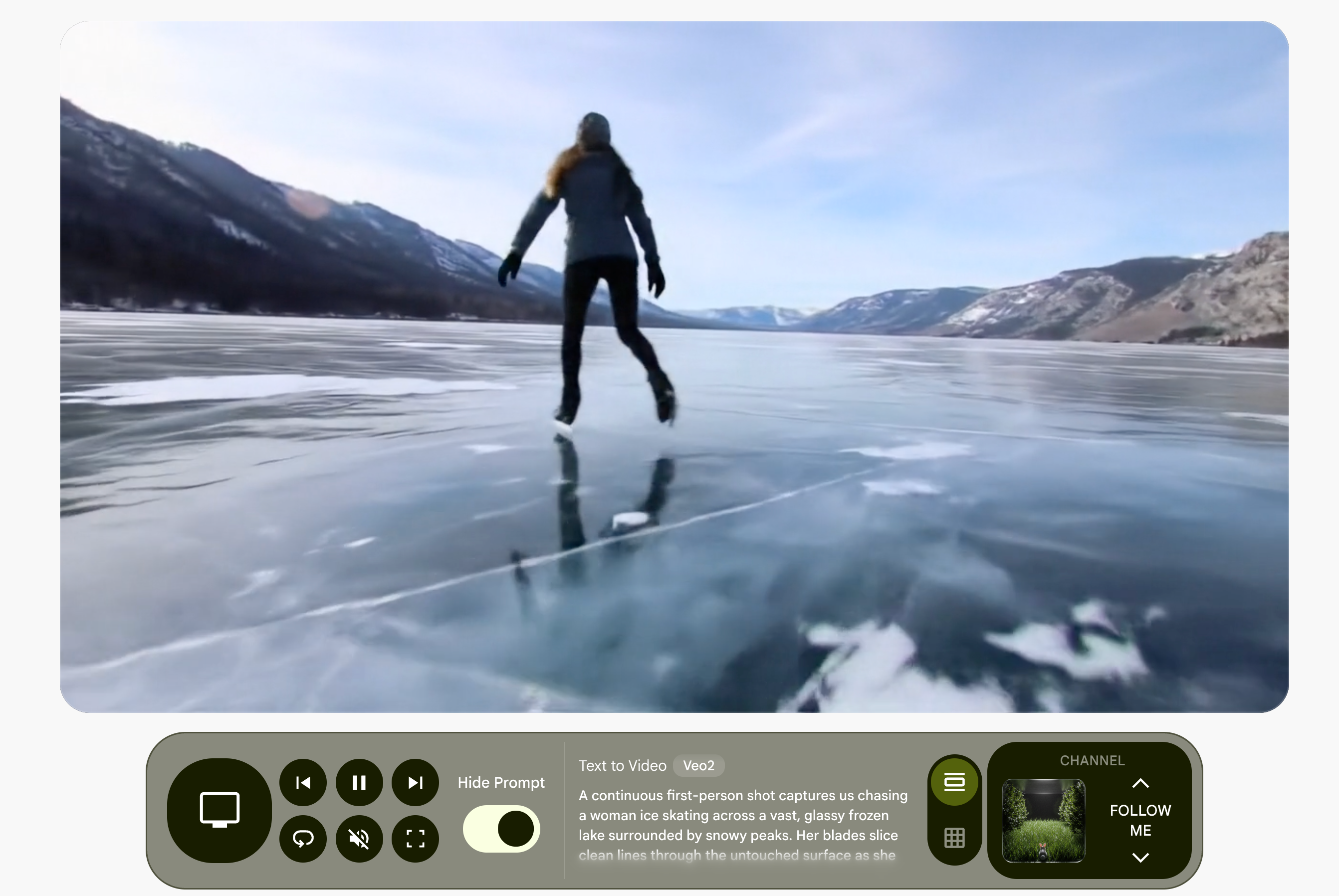
Task: Skip to the previous video
Action: tap(303, 782)
